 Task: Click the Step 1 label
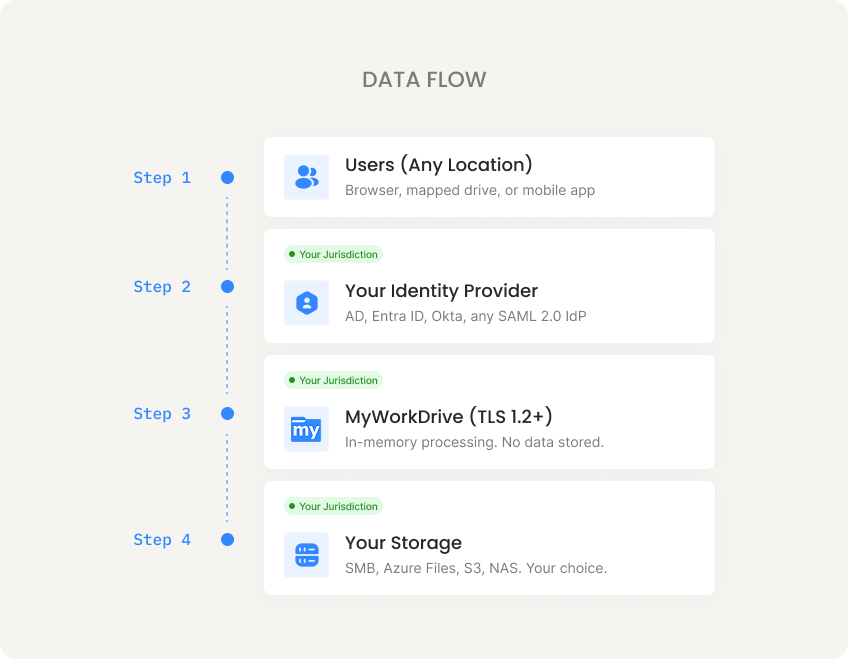[x=162, y=178]
